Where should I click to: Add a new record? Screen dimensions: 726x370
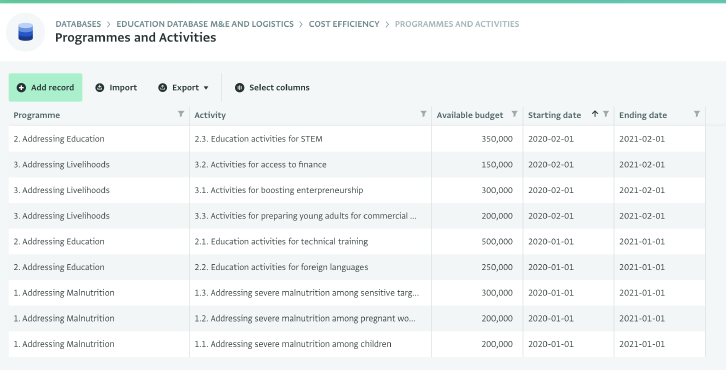tap(45, 88)
